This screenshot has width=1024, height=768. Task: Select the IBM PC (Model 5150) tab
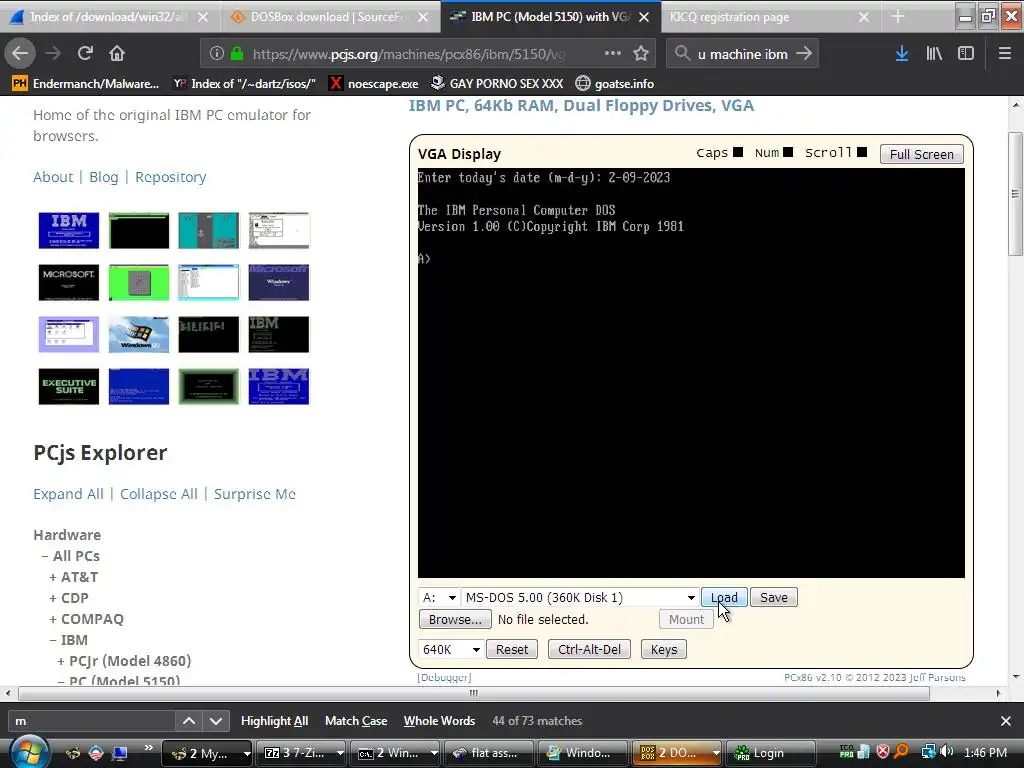(550, 17)
